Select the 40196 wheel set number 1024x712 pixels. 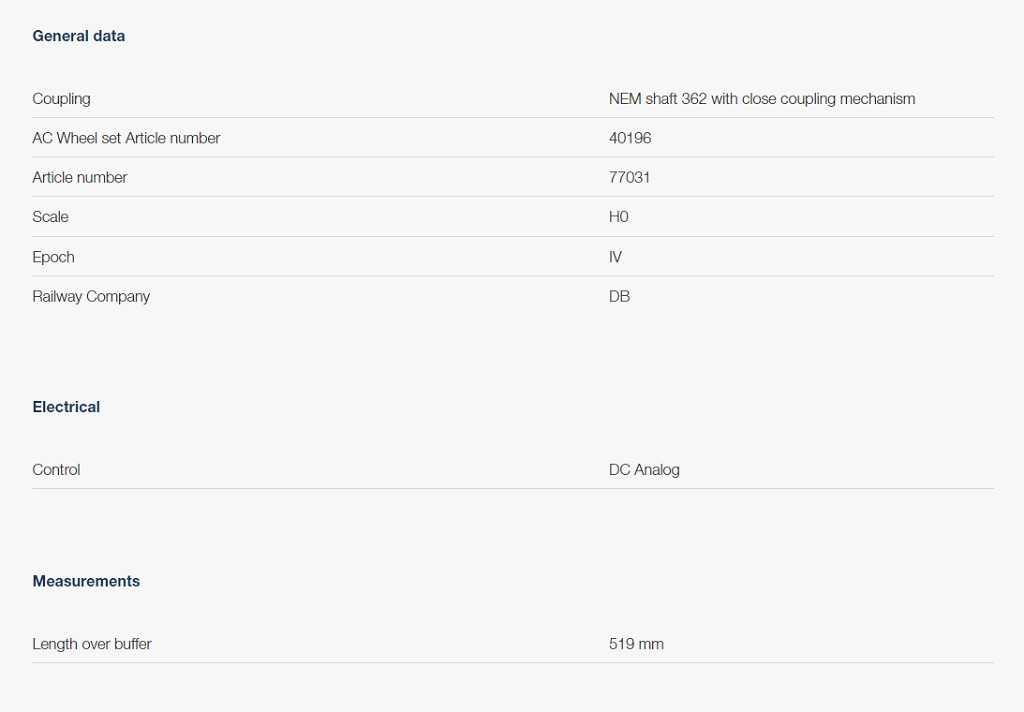(x=630, y=138)
